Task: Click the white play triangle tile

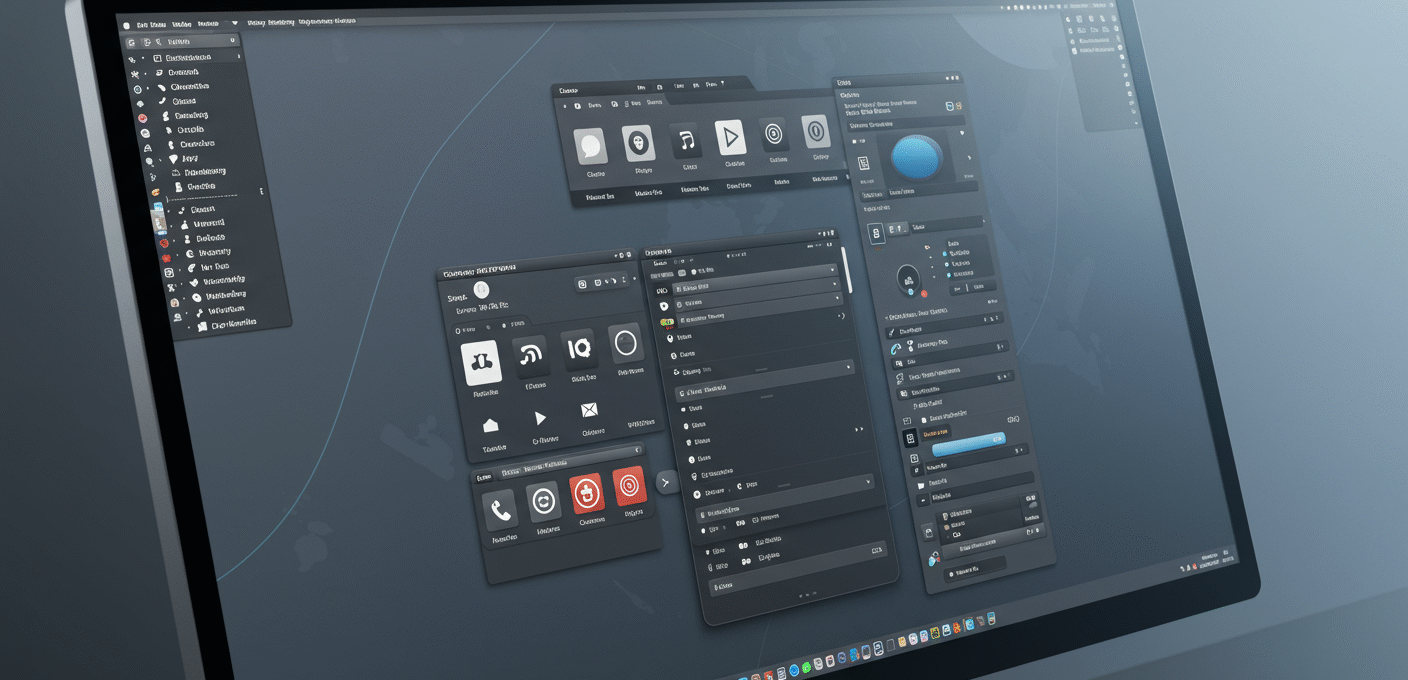Action: 731,137
